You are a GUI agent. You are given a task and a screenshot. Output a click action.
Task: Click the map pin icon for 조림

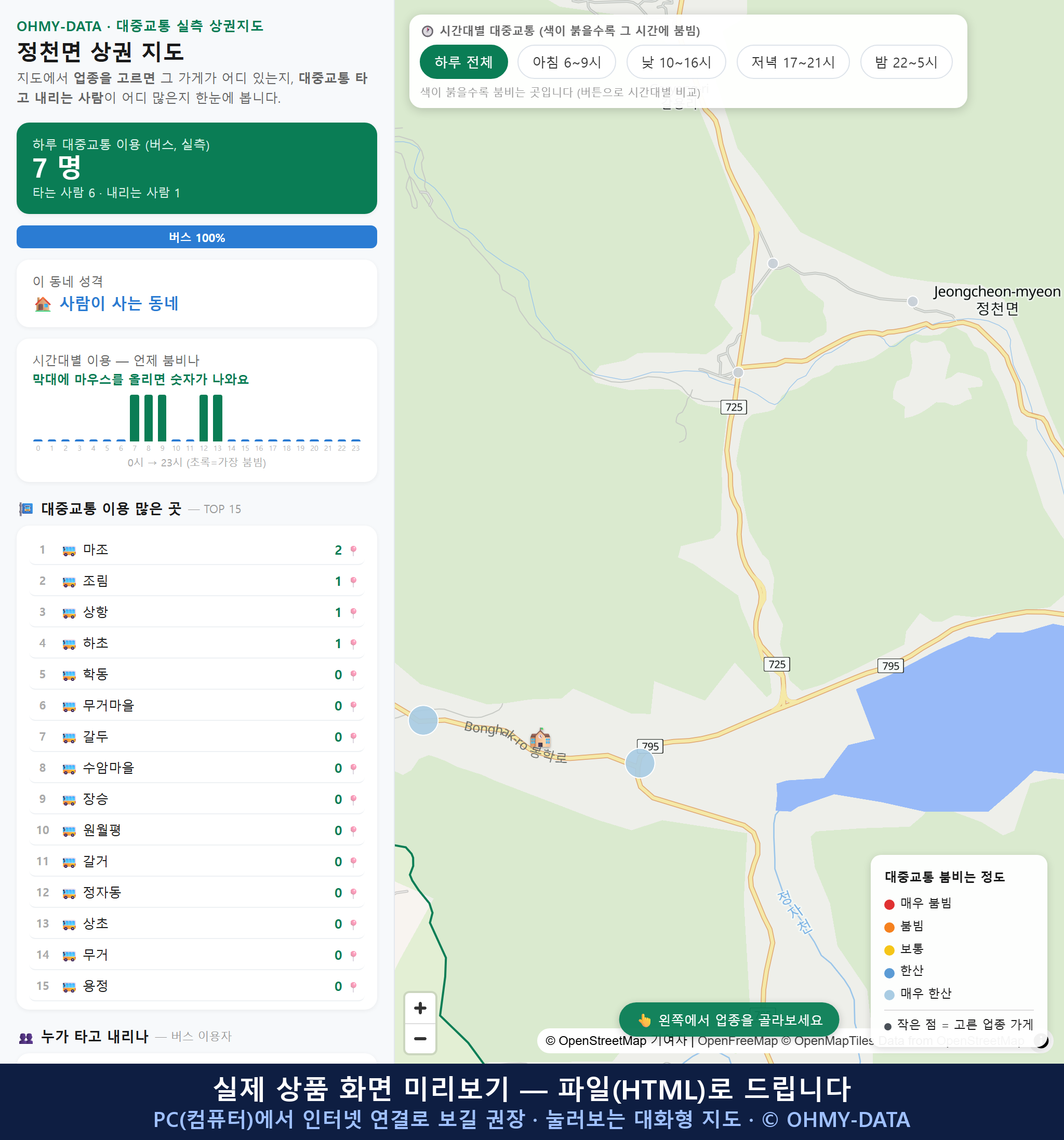[x=353, y=582]
